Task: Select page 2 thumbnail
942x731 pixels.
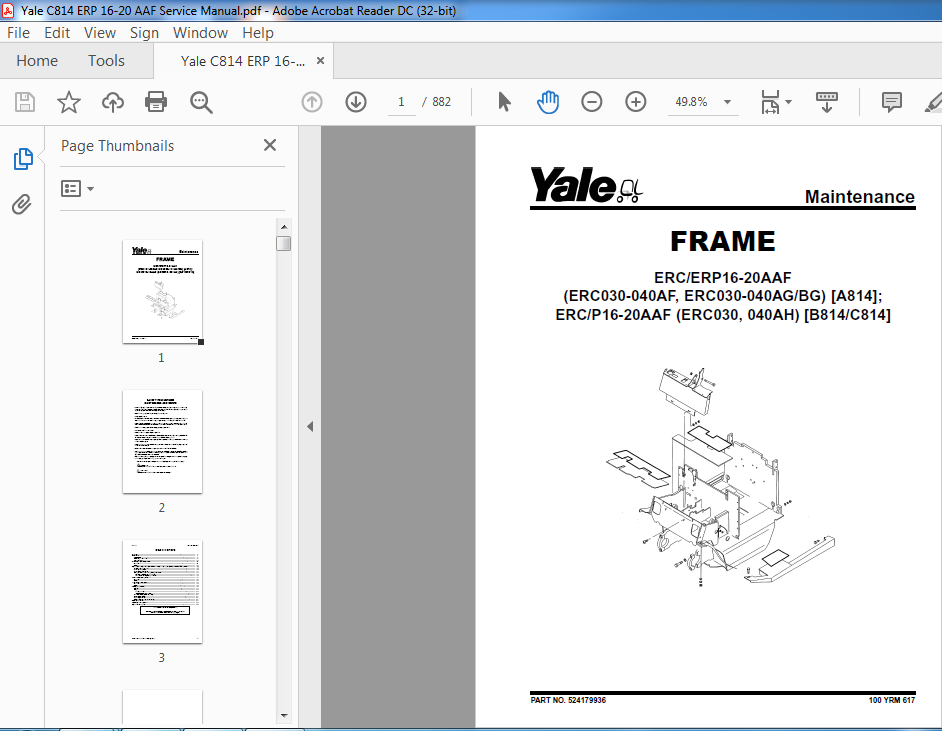Action: (162, 441)
